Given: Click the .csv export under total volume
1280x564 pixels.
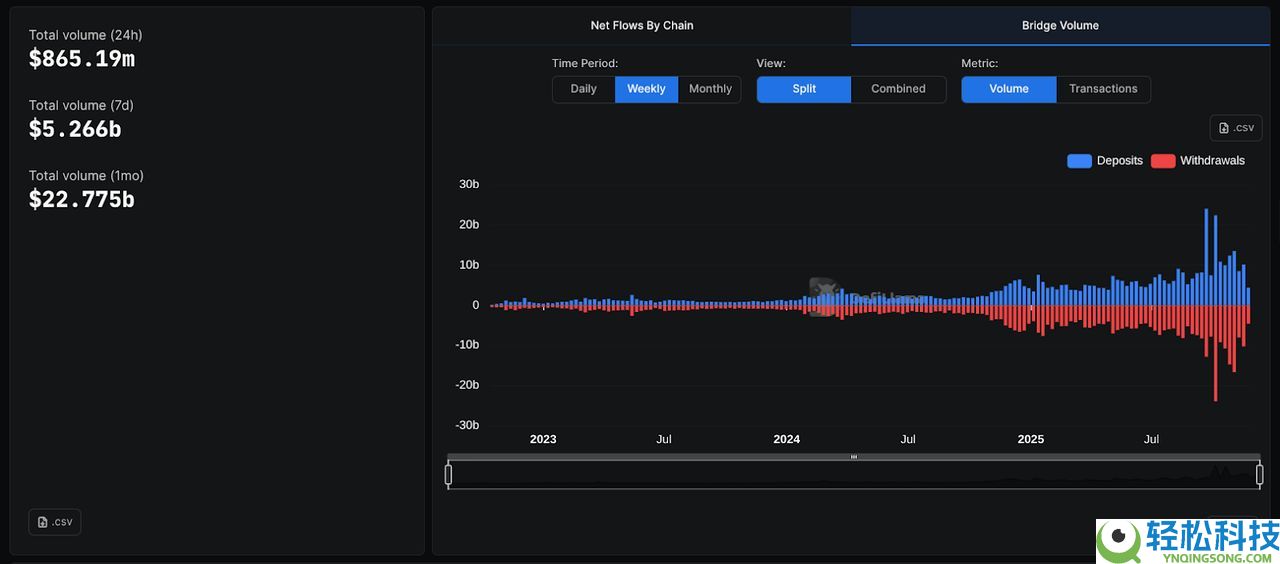Looking at the screenshot, I should [55, 522].
